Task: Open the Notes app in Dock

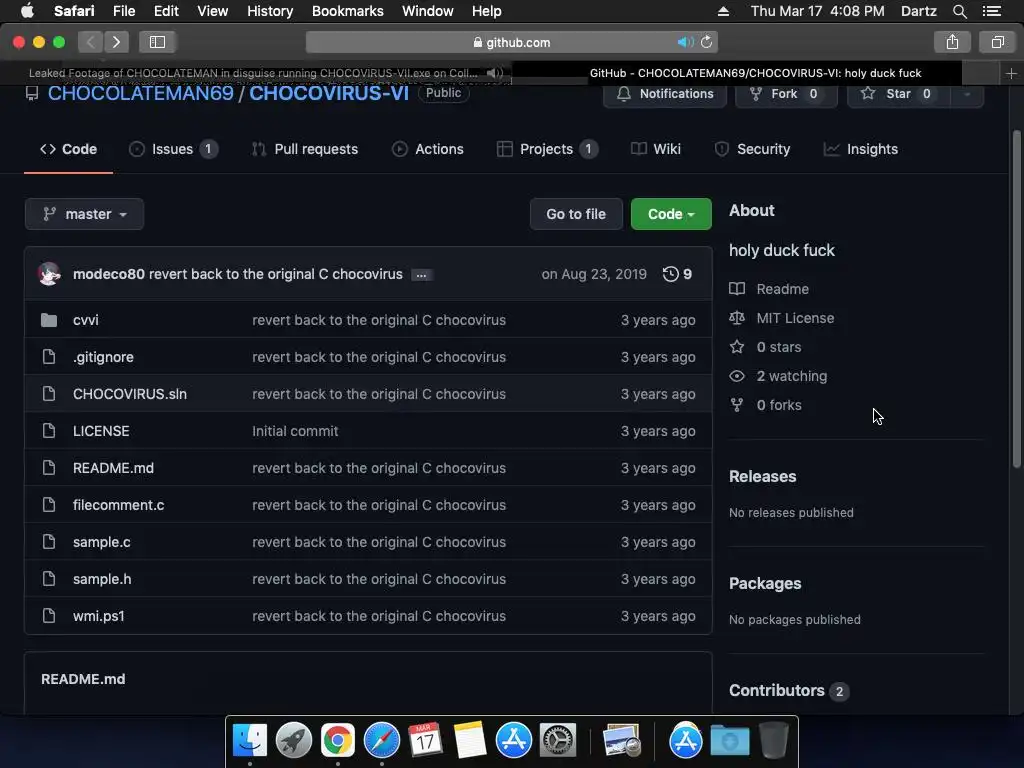Action: tap(470, 740)
